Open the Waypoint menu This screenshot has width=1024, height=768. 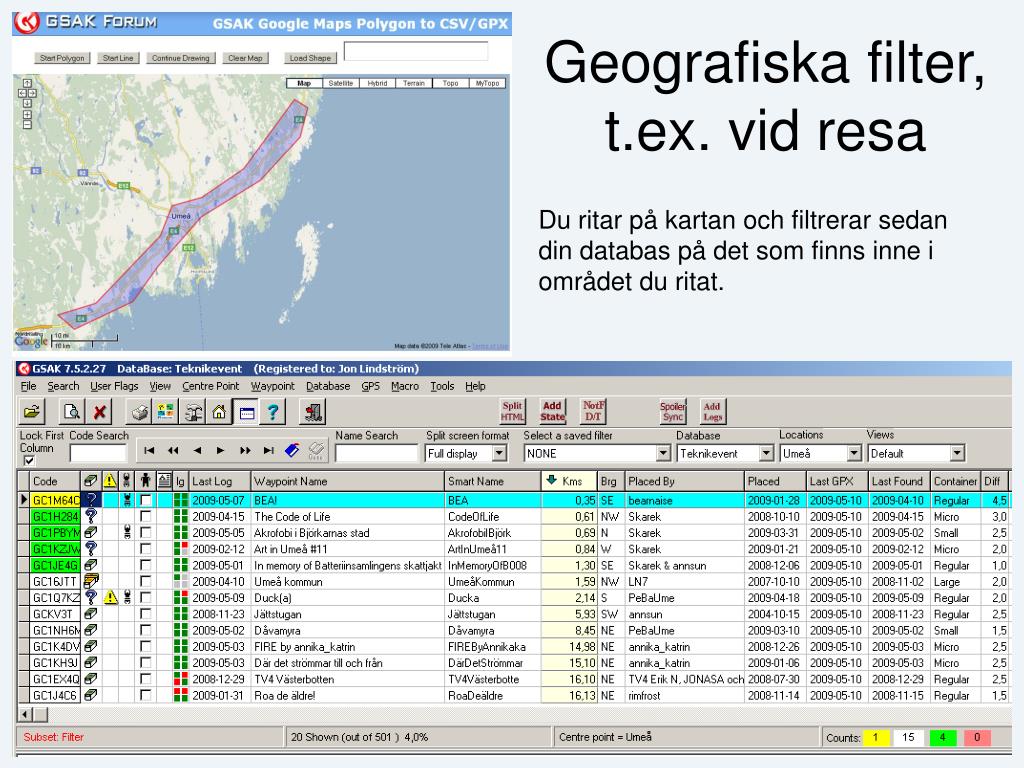coord(273,386)
